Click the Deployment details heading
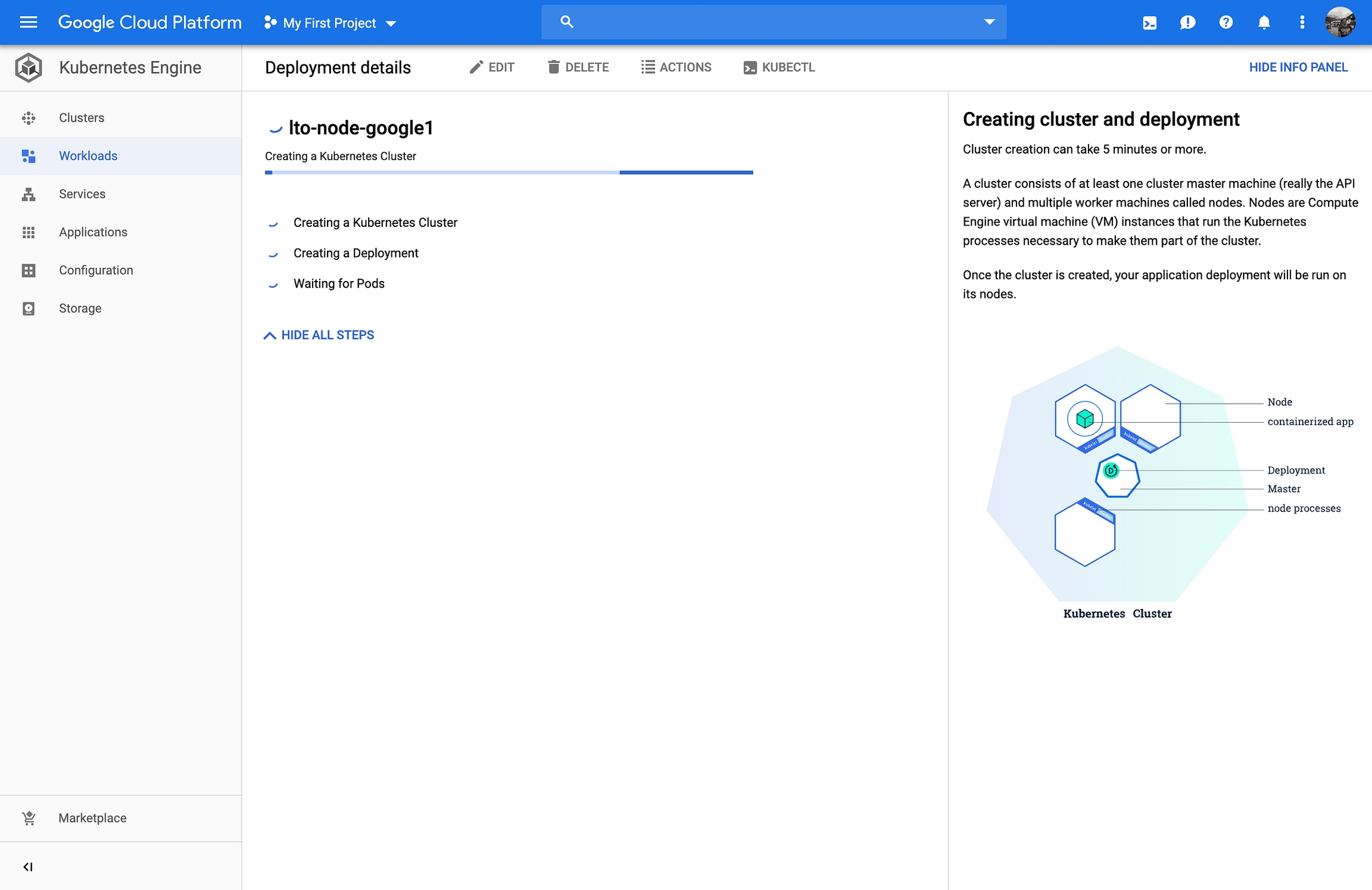1372x890 pixels. [x=338, y=67]
